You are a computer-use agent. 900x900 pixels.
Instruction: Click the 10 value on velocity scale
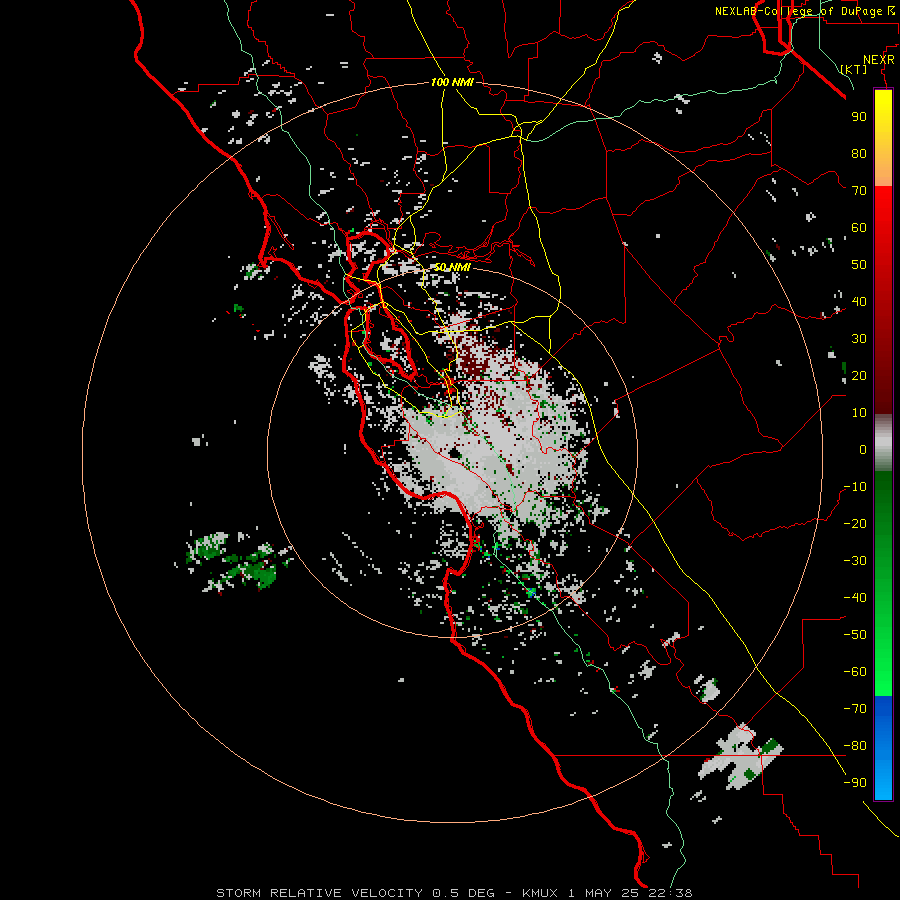pos(859,413)
